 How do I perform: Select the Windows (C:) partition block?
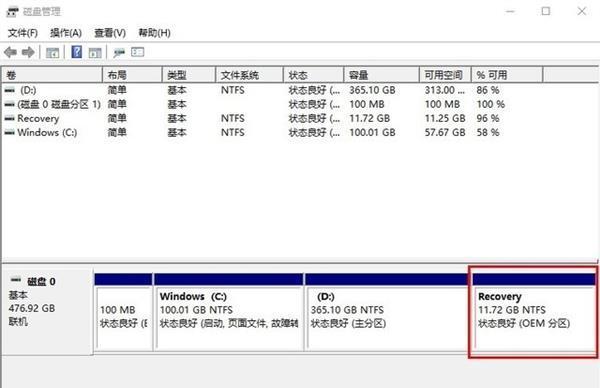pyautogui.click(x=229, y=312)
